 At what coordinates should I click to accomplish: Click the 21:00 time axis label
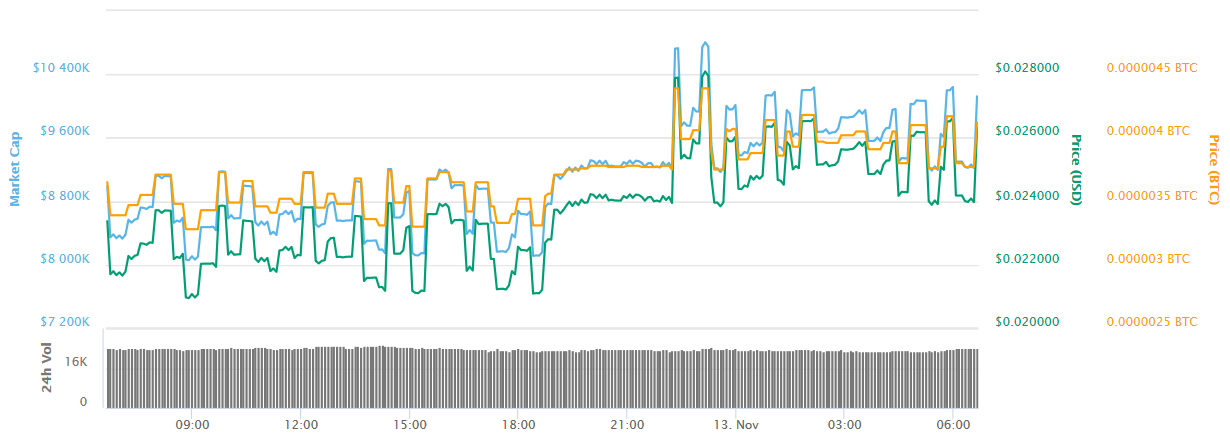tap(626, 424)
